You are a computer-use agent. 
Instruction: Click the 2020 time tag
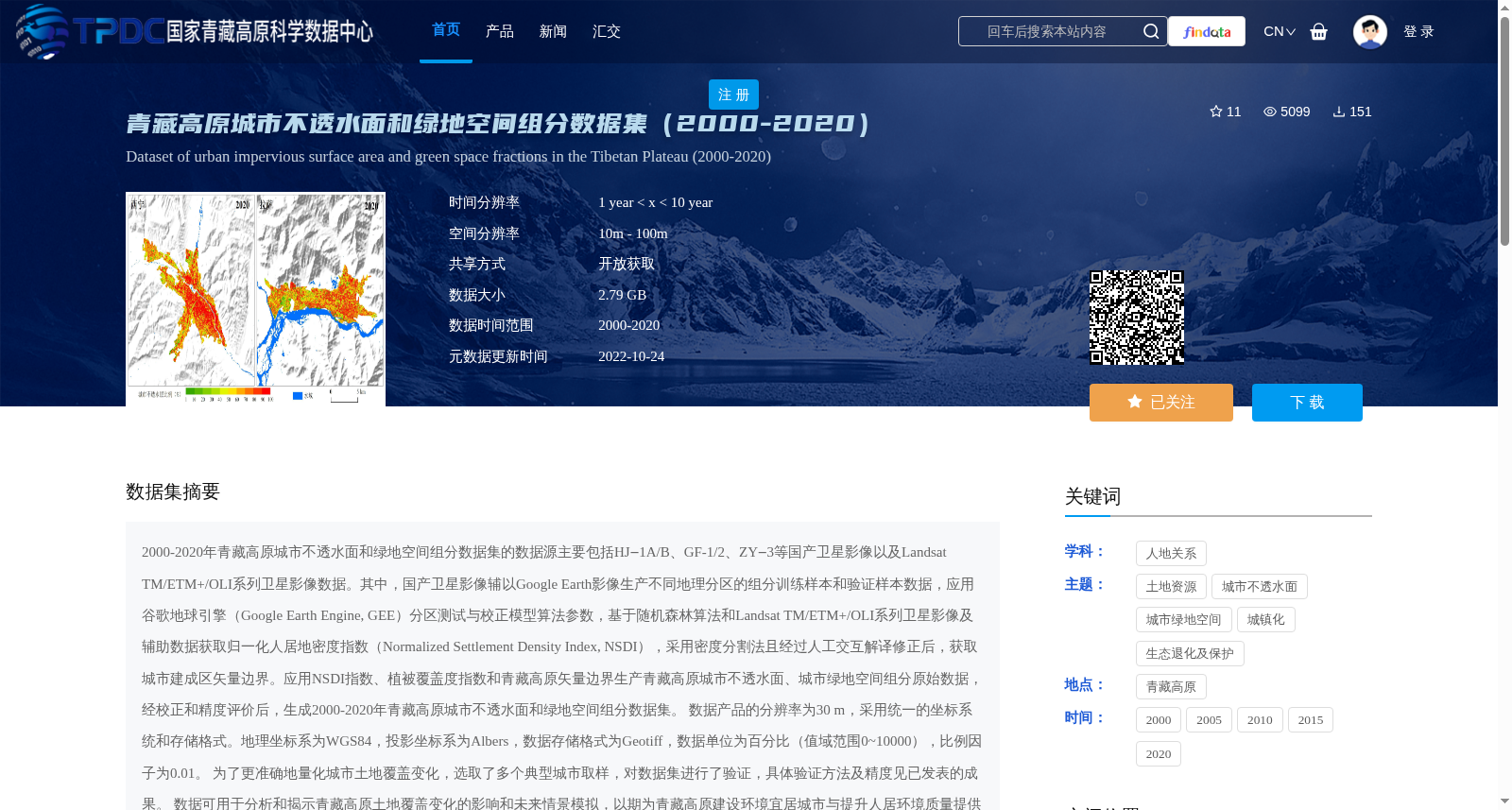point(1159,754)
